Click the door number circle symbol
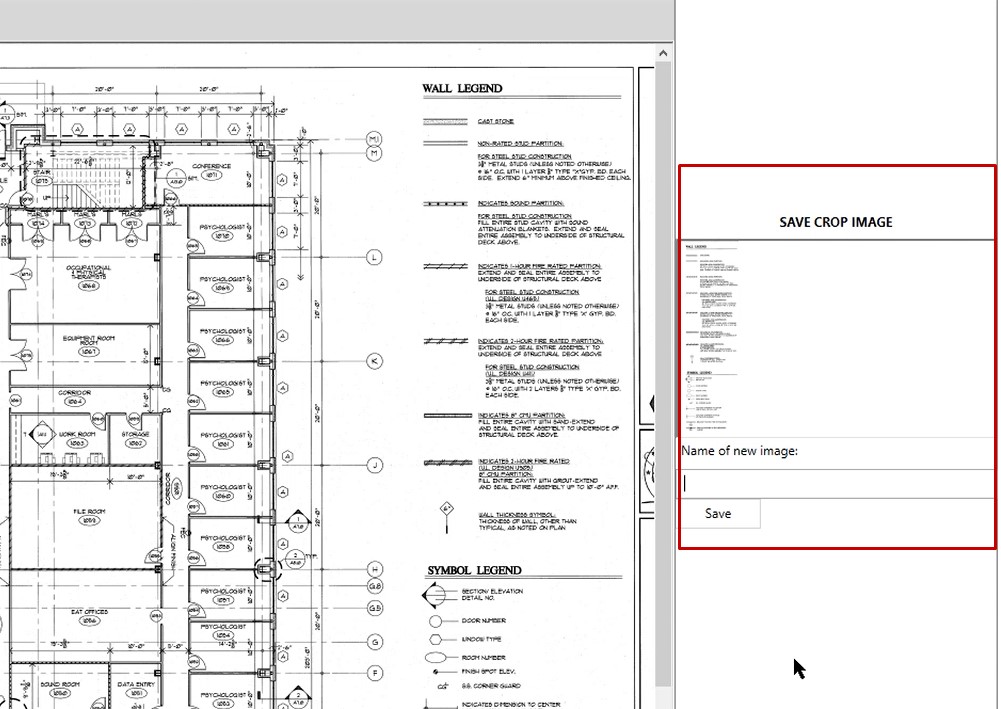This screenshot has height=709, width=1001. click(x=435, y=620)
